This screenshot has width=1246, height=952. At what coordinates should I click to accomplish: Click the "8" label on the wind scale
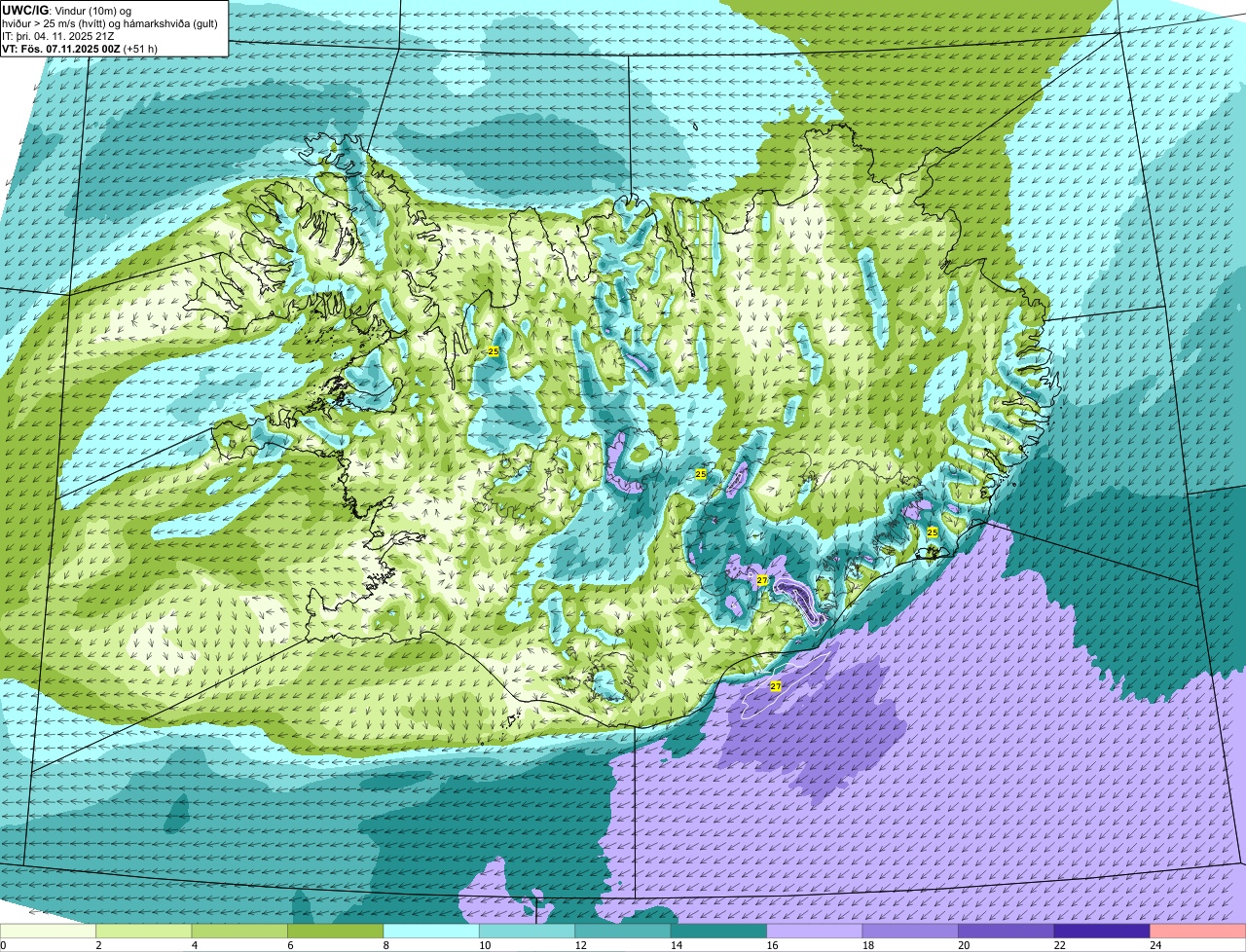coord(385,945)
